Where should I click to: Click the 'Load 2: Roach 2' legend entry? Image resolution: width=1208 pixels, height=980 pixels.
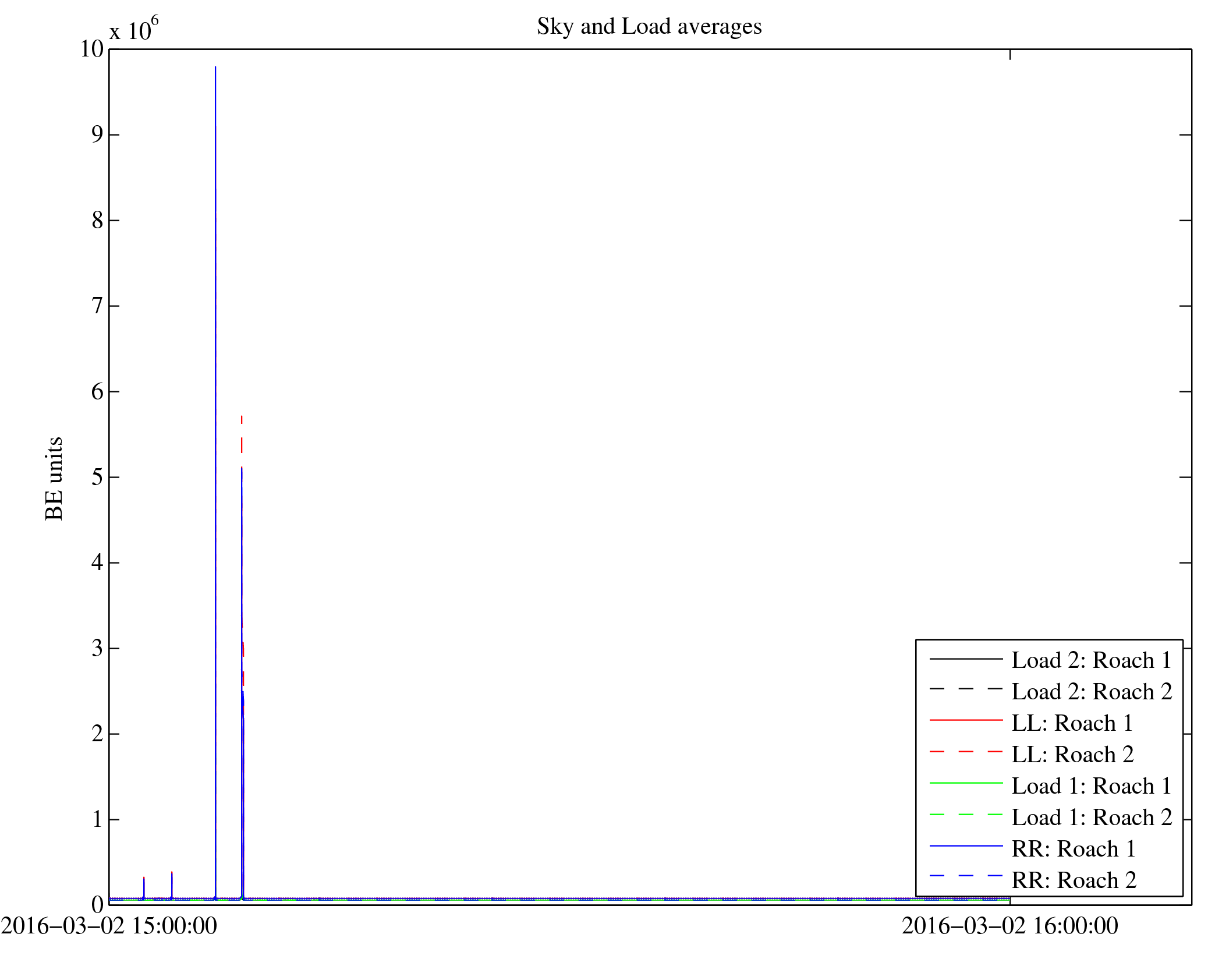(x=1091, y=691)
